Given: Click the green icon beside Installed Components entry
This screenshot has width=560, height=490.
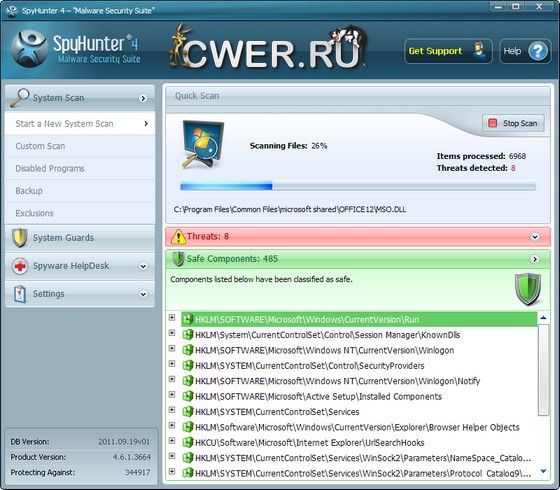Looking at the screenshot, I should click(x=188, y=396).
